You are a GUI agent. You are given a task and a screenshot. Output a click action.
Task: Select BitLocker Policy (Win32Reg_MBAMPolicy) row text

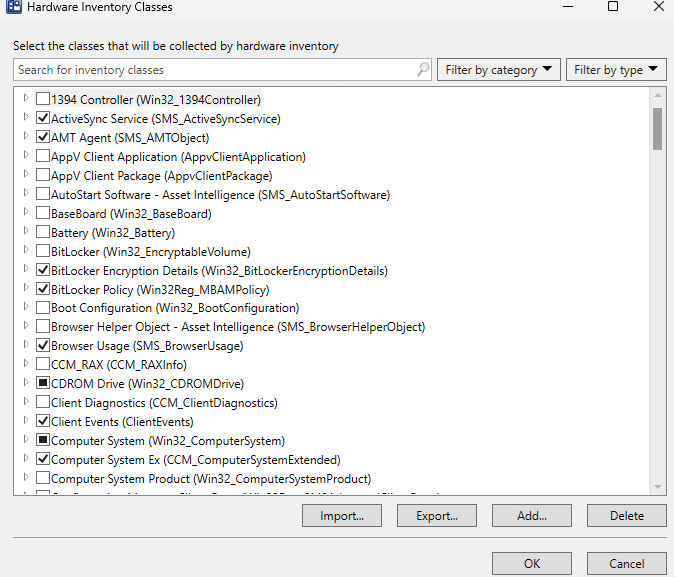[x=160, y=290]
